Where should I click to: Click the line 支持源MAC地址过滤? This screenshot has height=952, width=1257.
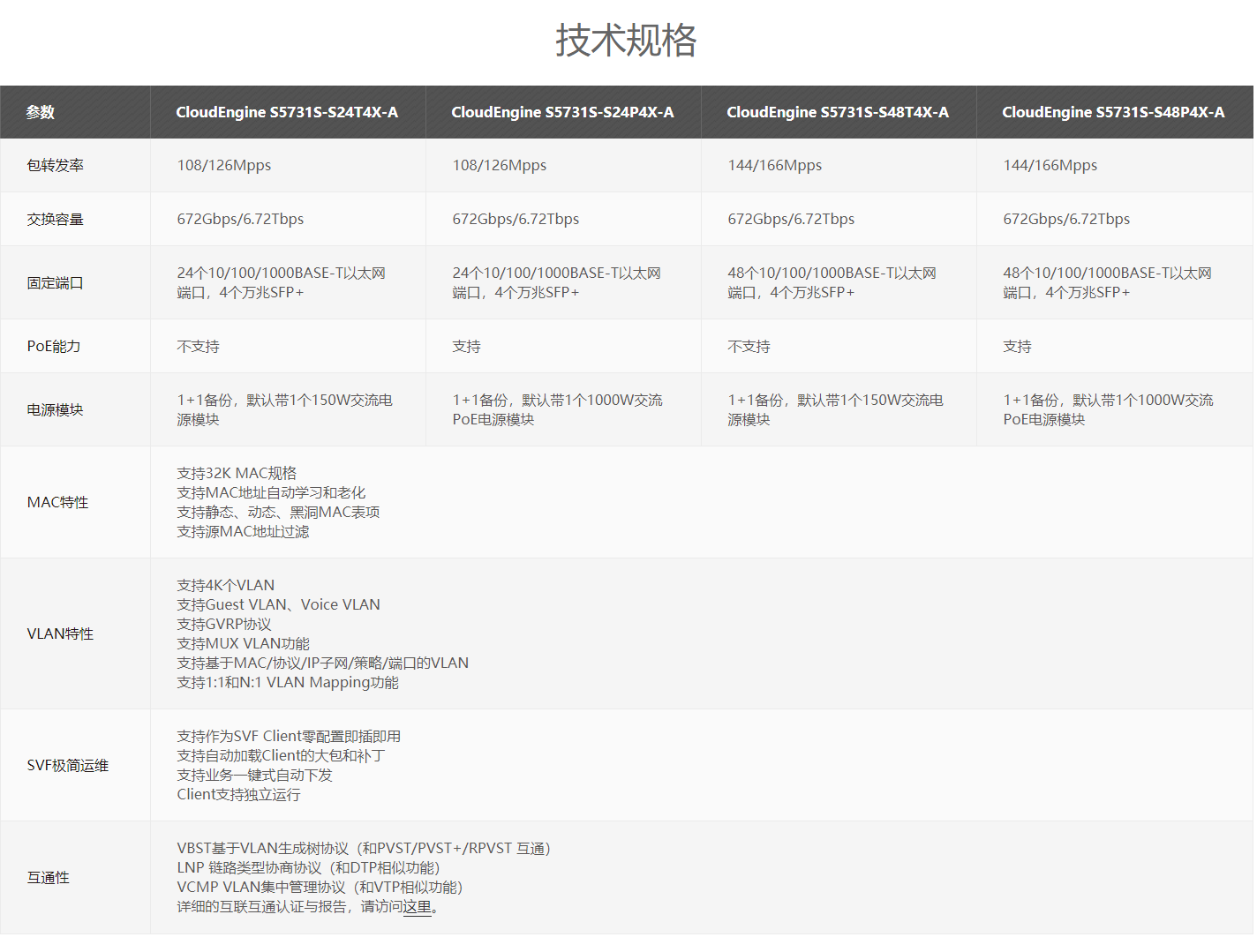pyautogui.click(x=243, y=532)
